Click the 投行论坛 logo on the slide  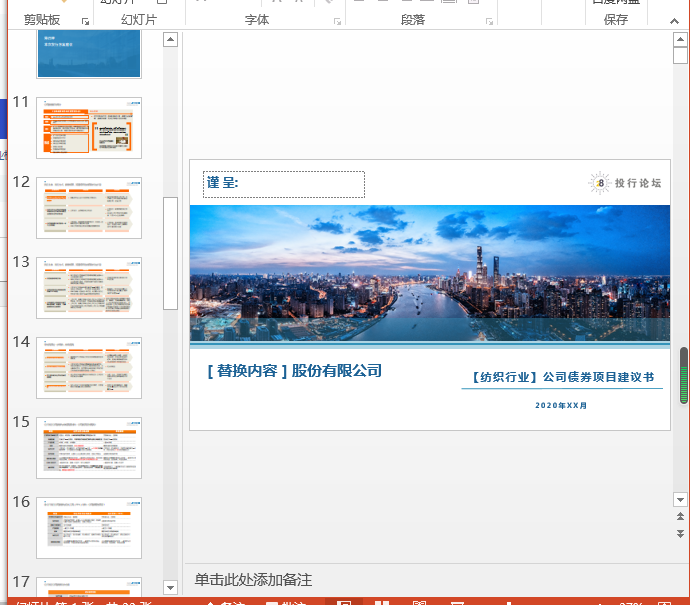pos(626,182)
